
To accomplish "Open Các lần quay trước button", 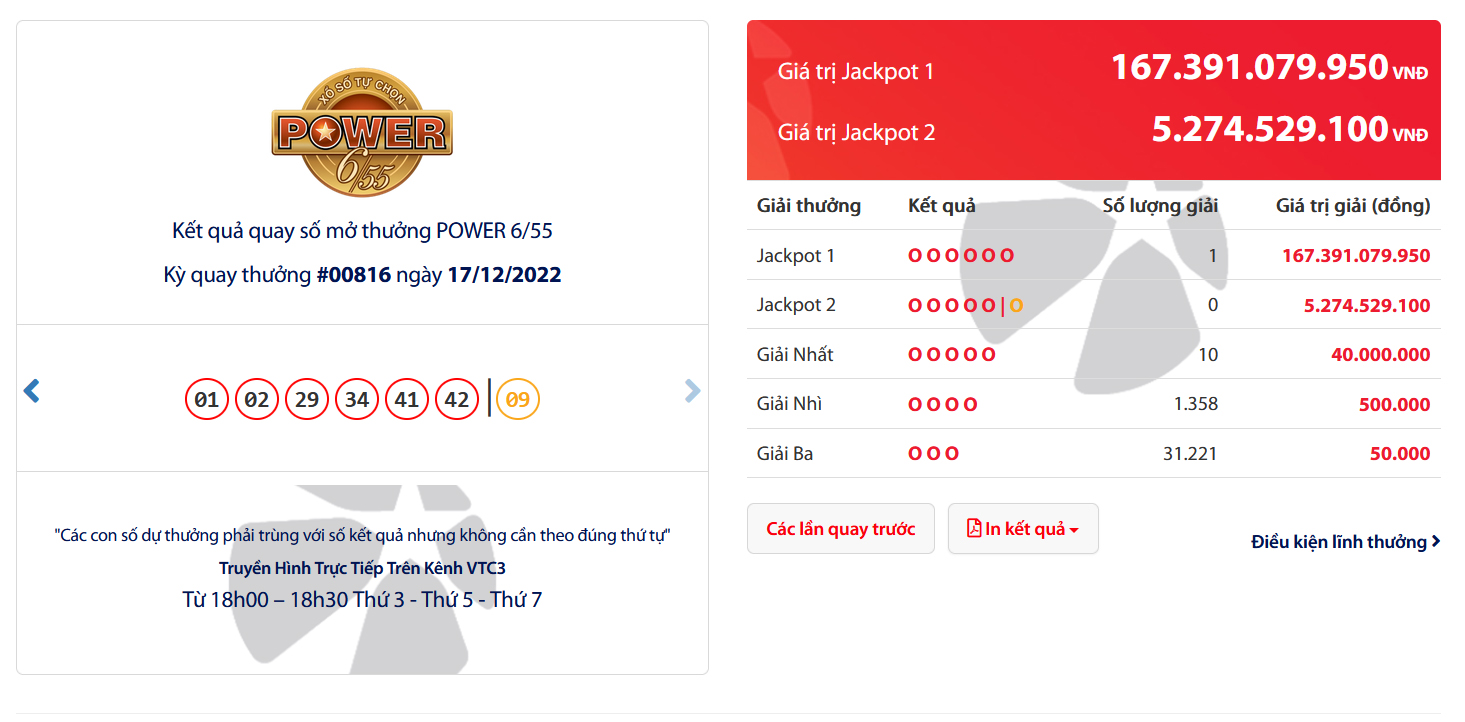I will click(x=841, y=528).
